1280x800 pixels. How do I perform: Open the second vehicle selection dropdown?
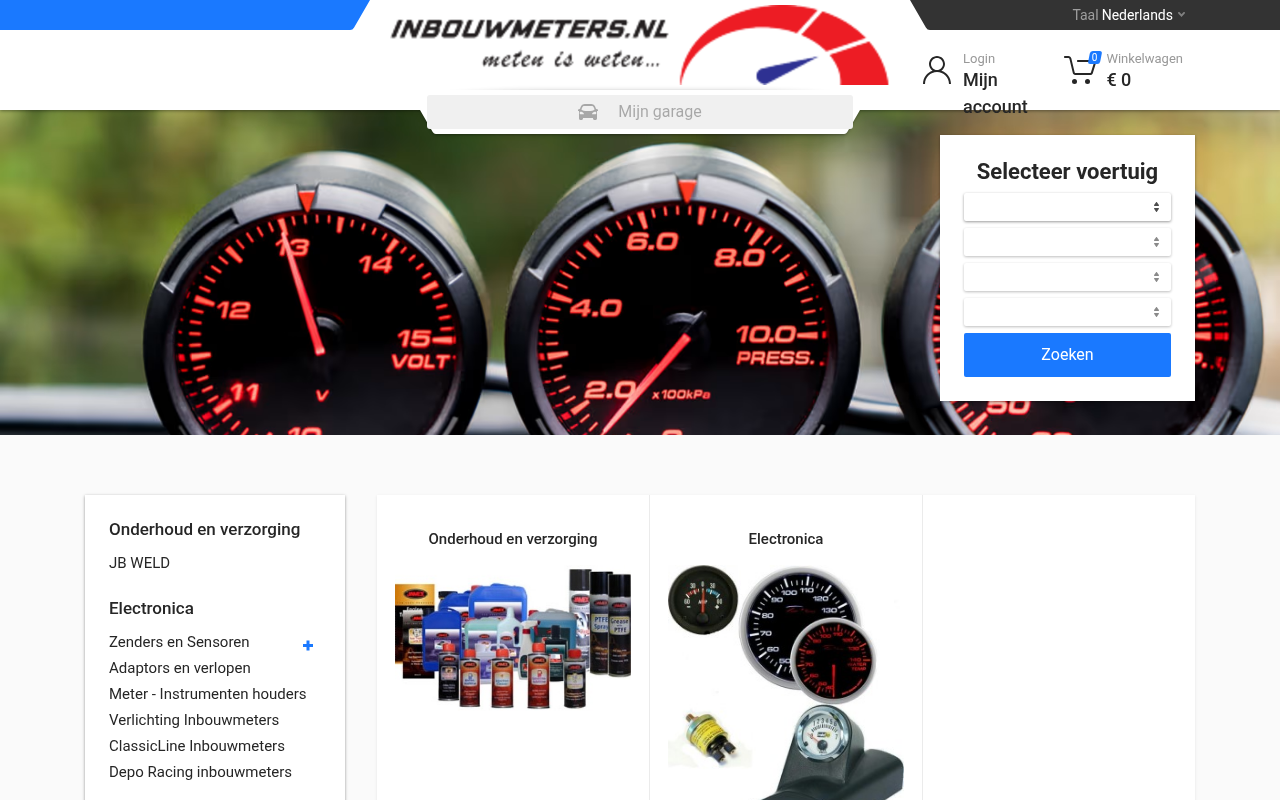[1067, 242]
